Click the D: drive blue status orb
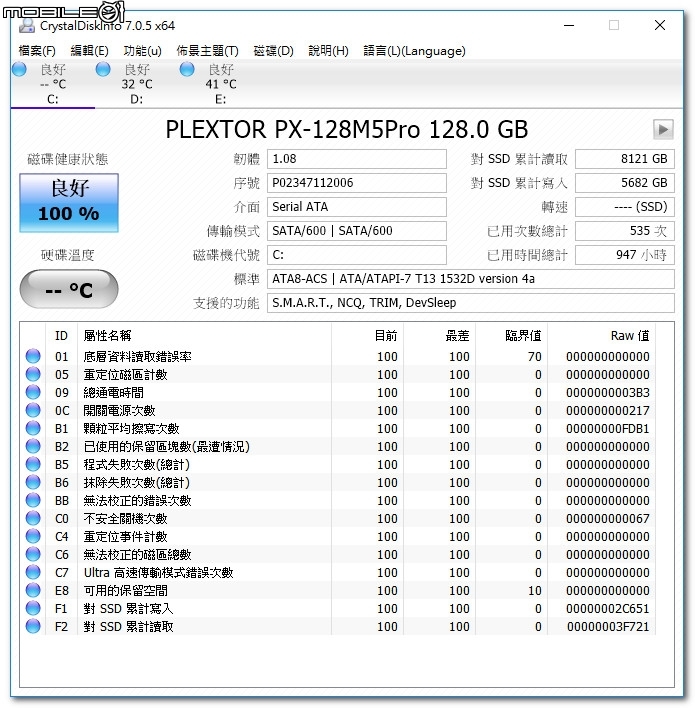This screenshot has height=708, width=695. (103, 70)
